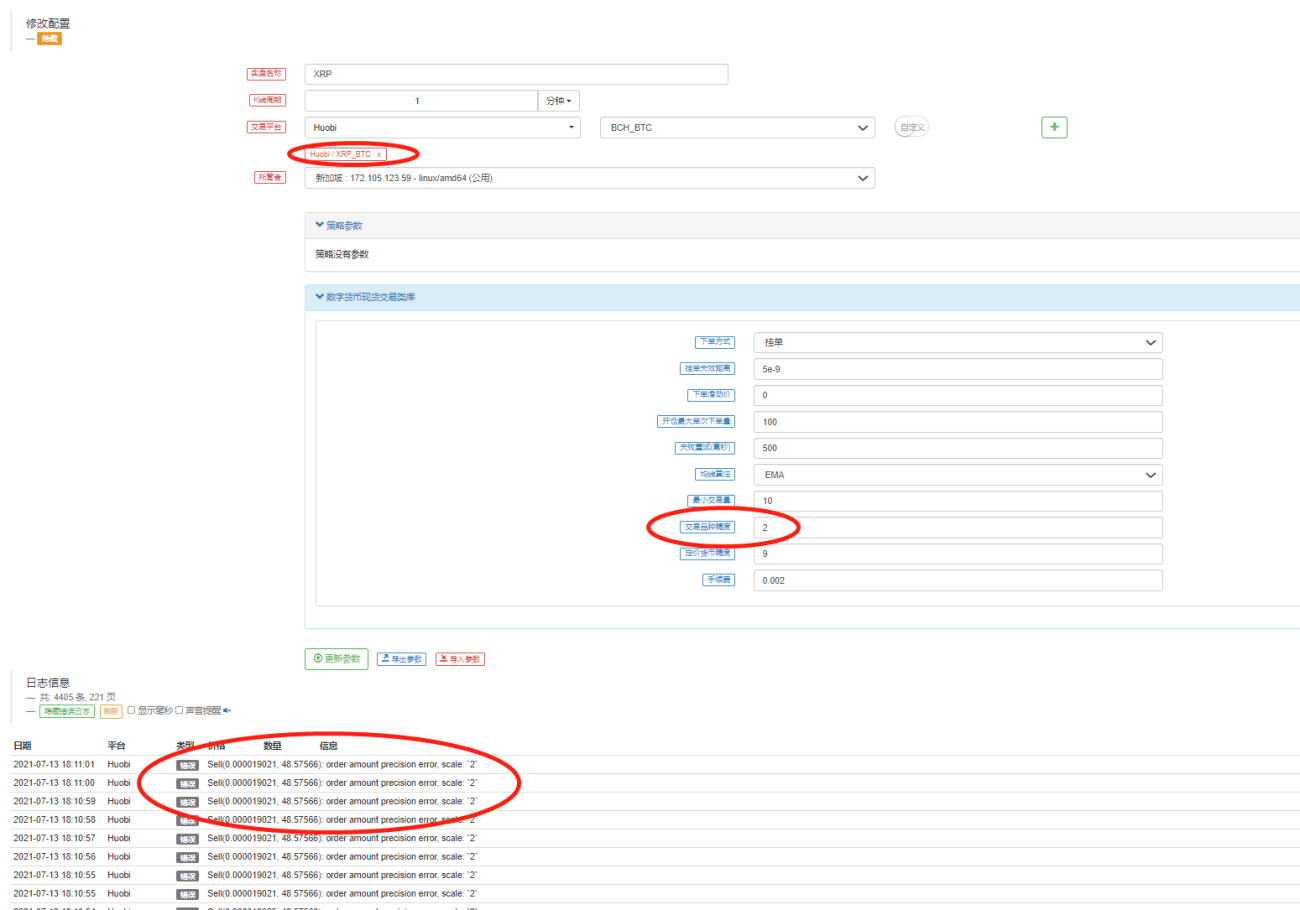Collapse the 数字货币现货交易类库 section

pyautogui.click(x=364, y=297)
